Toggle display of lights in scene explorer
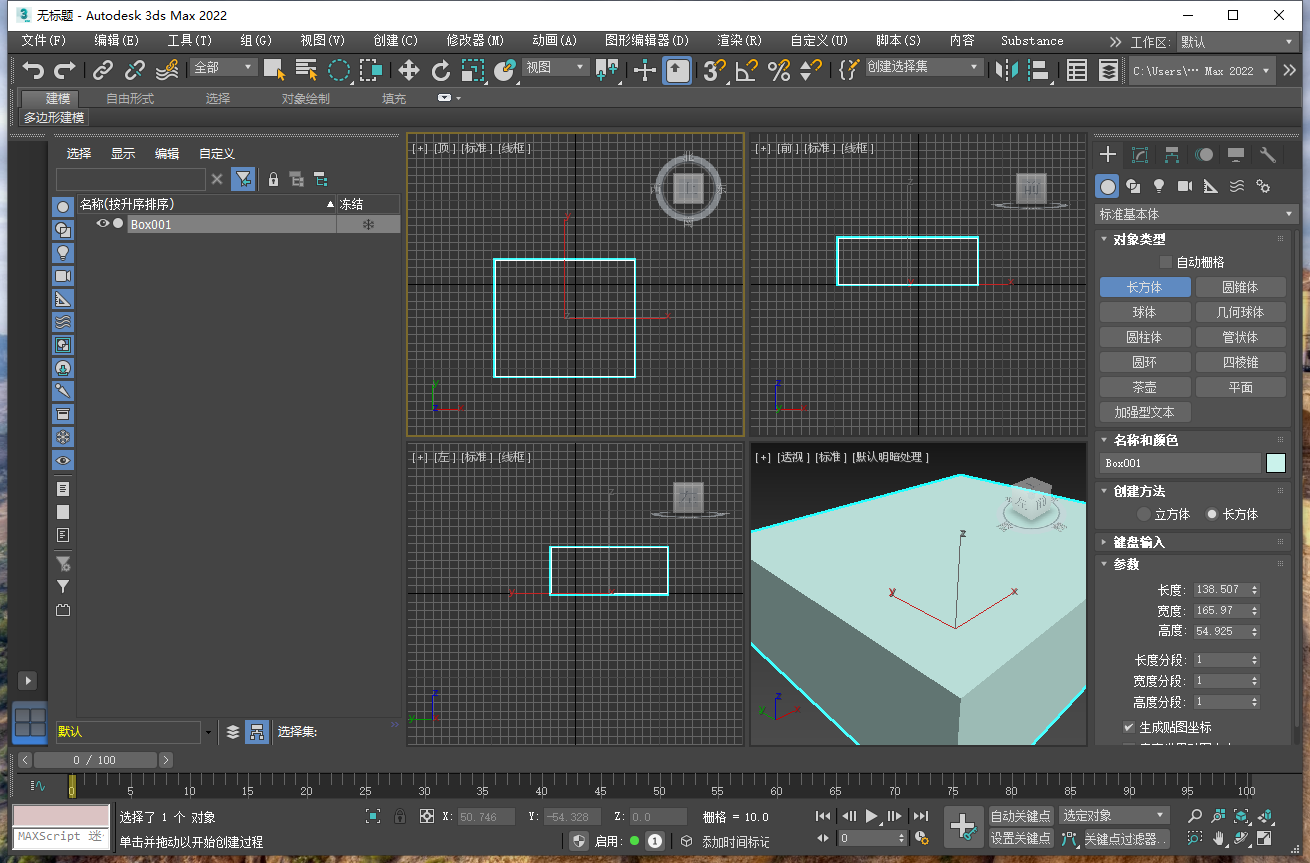Screen dimensions: 1310x863 (63, 252)
